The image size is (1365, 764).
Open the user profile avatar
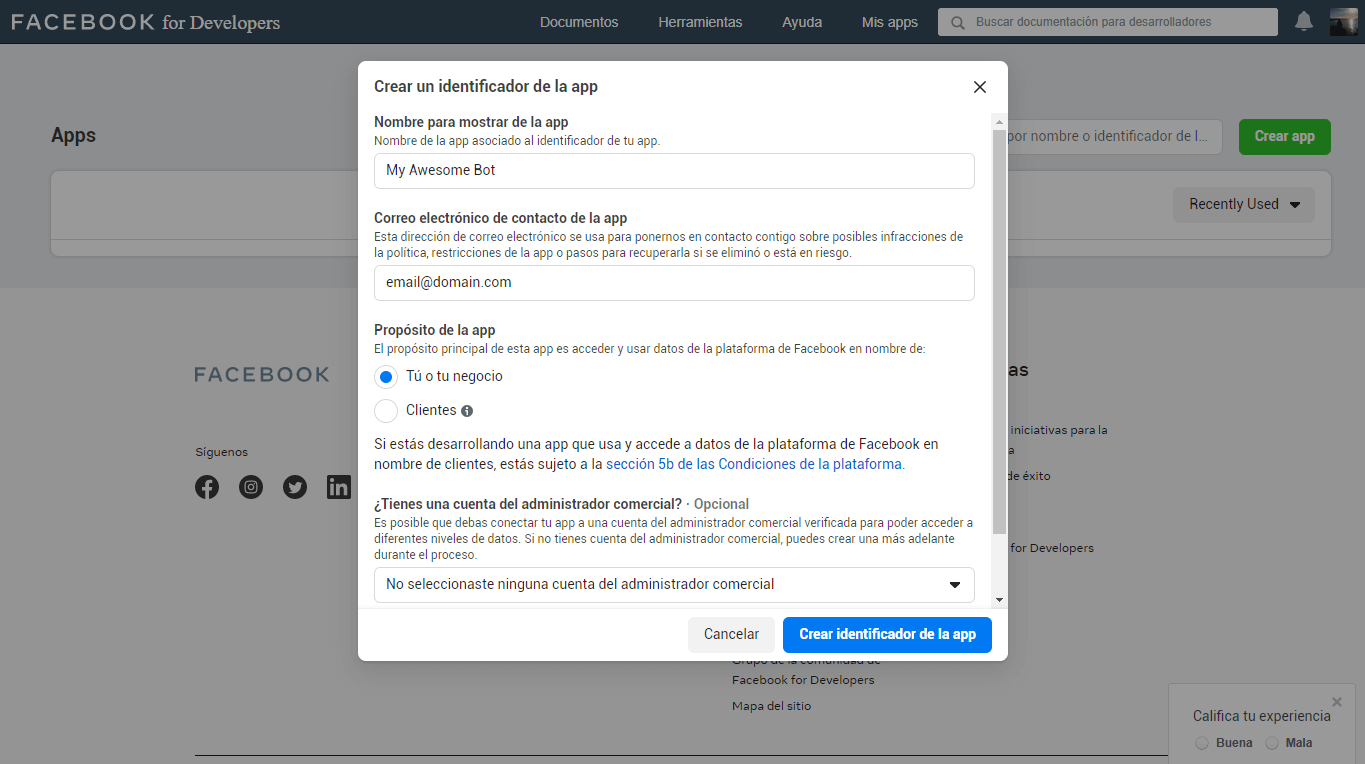pyautogui.click(x=1343, y=21)
